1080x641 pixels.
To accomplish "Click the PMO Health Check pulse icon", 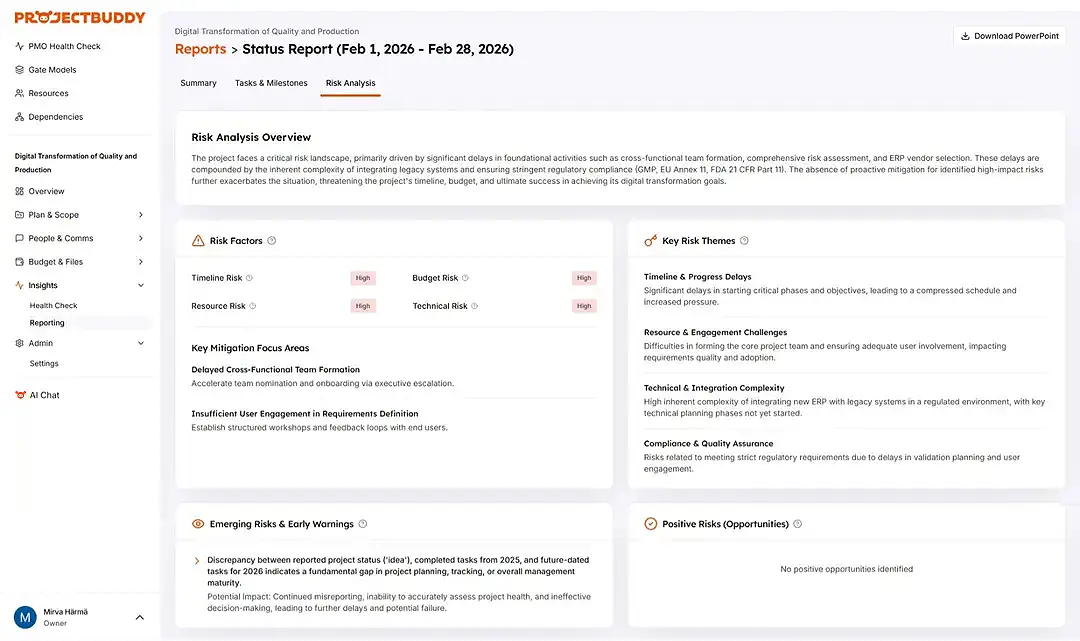I will click(x=19, y=46).
